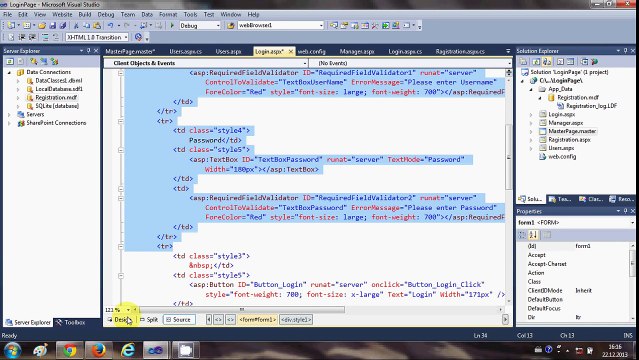639x360 pixels.
Task: Click Uncomment selected lines icon
Action: [x=56, y=37]
